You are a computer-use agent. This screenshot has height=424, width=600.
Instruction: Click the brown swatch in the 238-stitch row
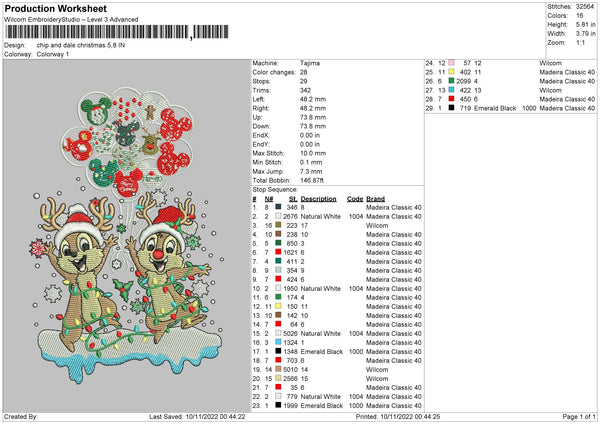coord(278,234)
